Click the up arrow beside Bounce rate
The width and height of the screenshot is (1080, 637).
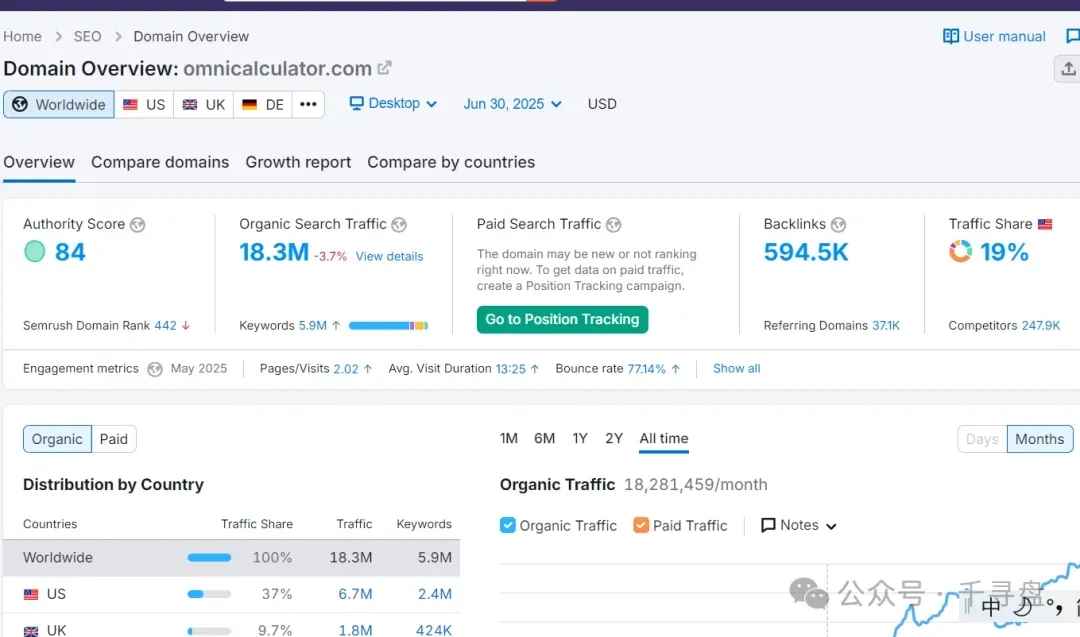click(676, 369)
